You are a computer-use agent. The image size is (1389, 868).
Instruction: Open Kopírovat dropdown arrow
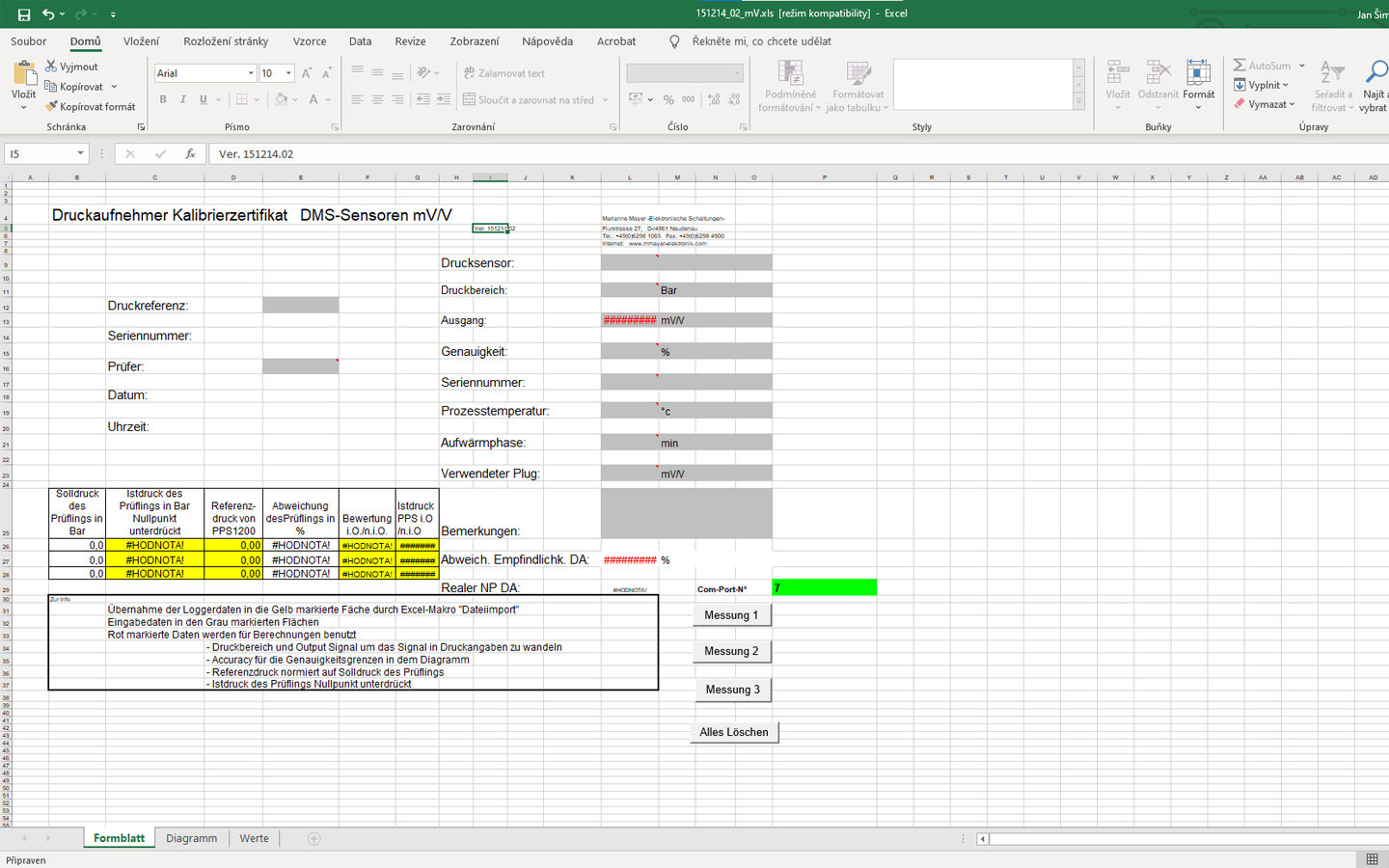[x=114, y=87]
